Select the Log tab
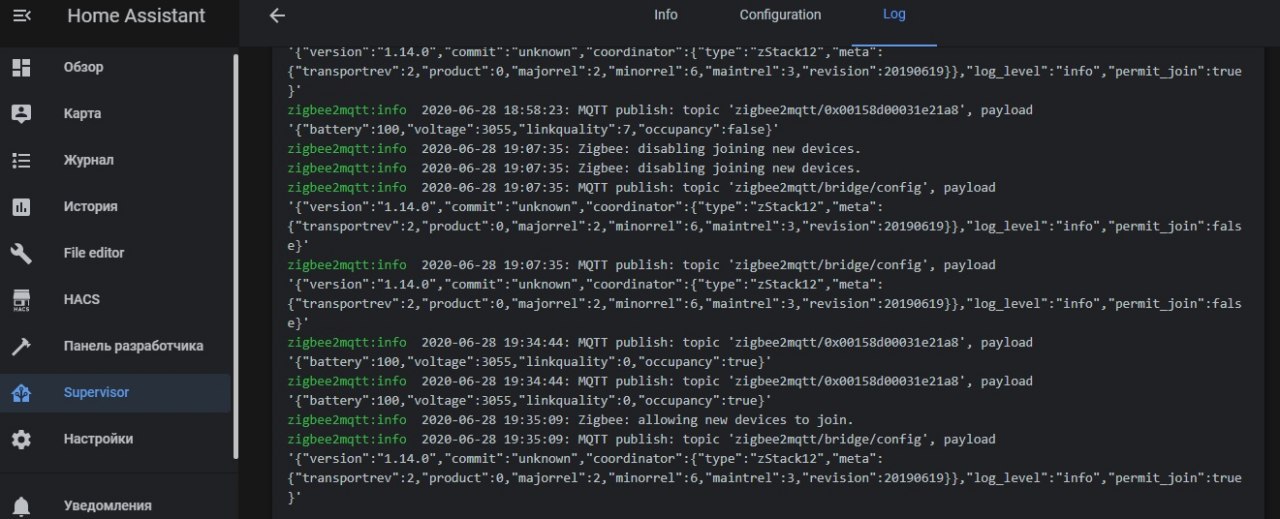Viewport: 1280px width, 519px height. point(894,15)
